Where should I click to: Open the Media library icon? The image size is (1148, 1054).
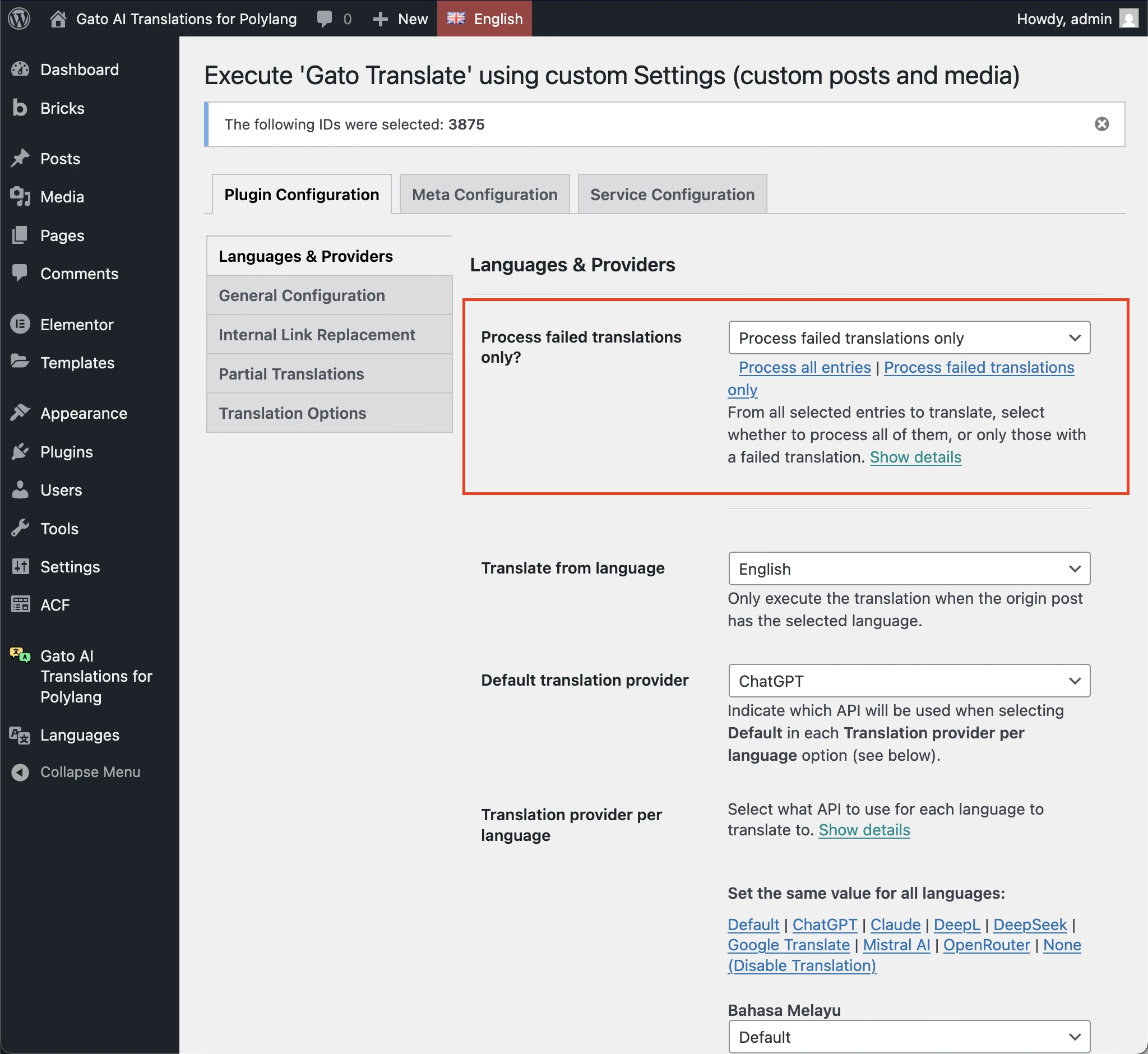(x=21, y=197)
